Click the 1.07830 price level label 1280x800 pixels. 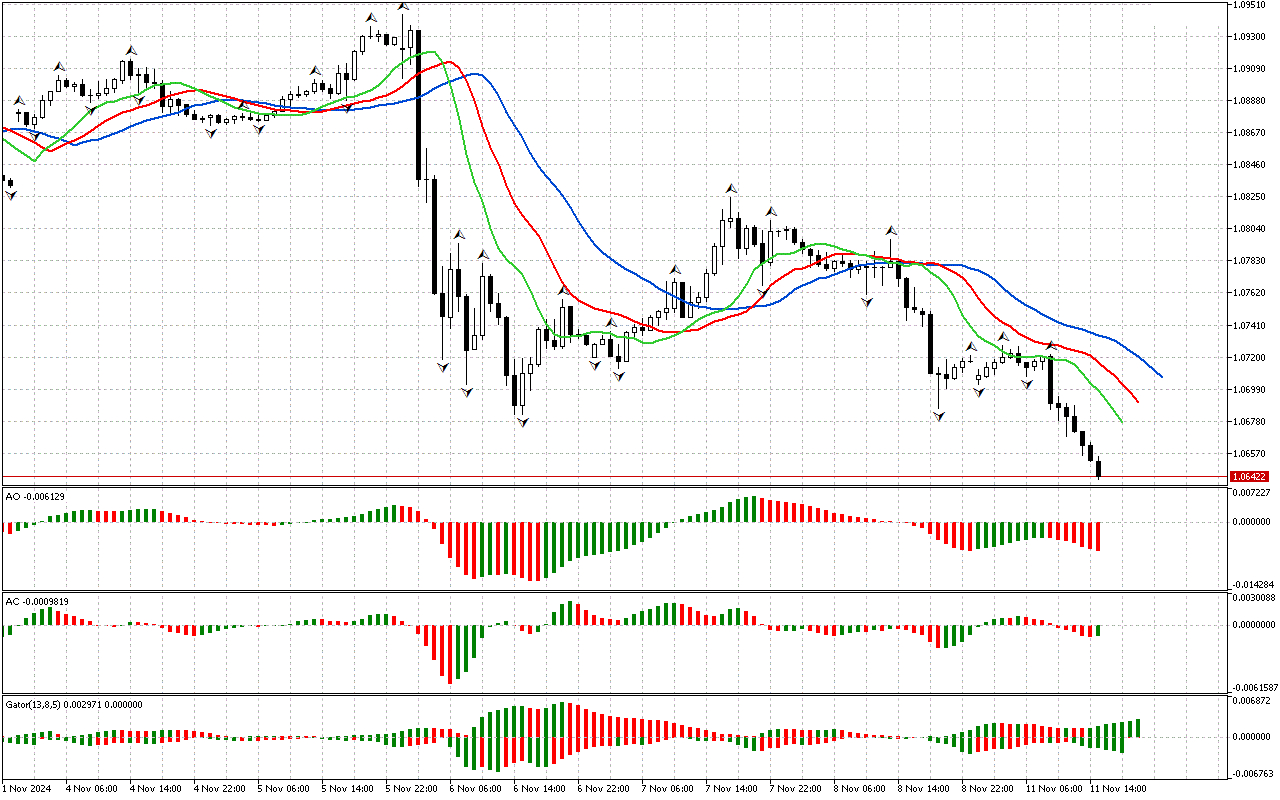click(1250, 261)
